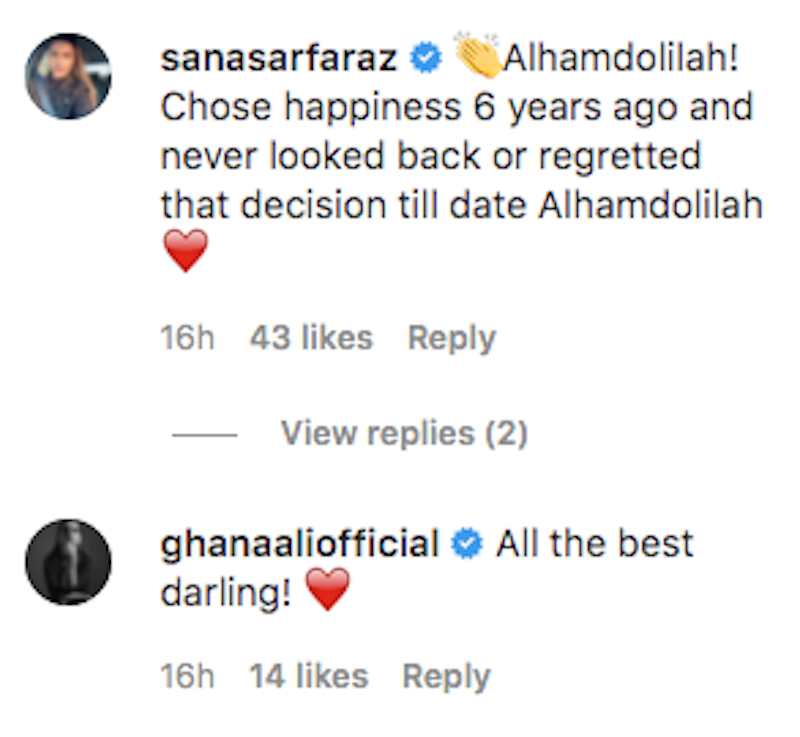Click red heart emoji under sanasarfaraz's comment

[184, 251]
